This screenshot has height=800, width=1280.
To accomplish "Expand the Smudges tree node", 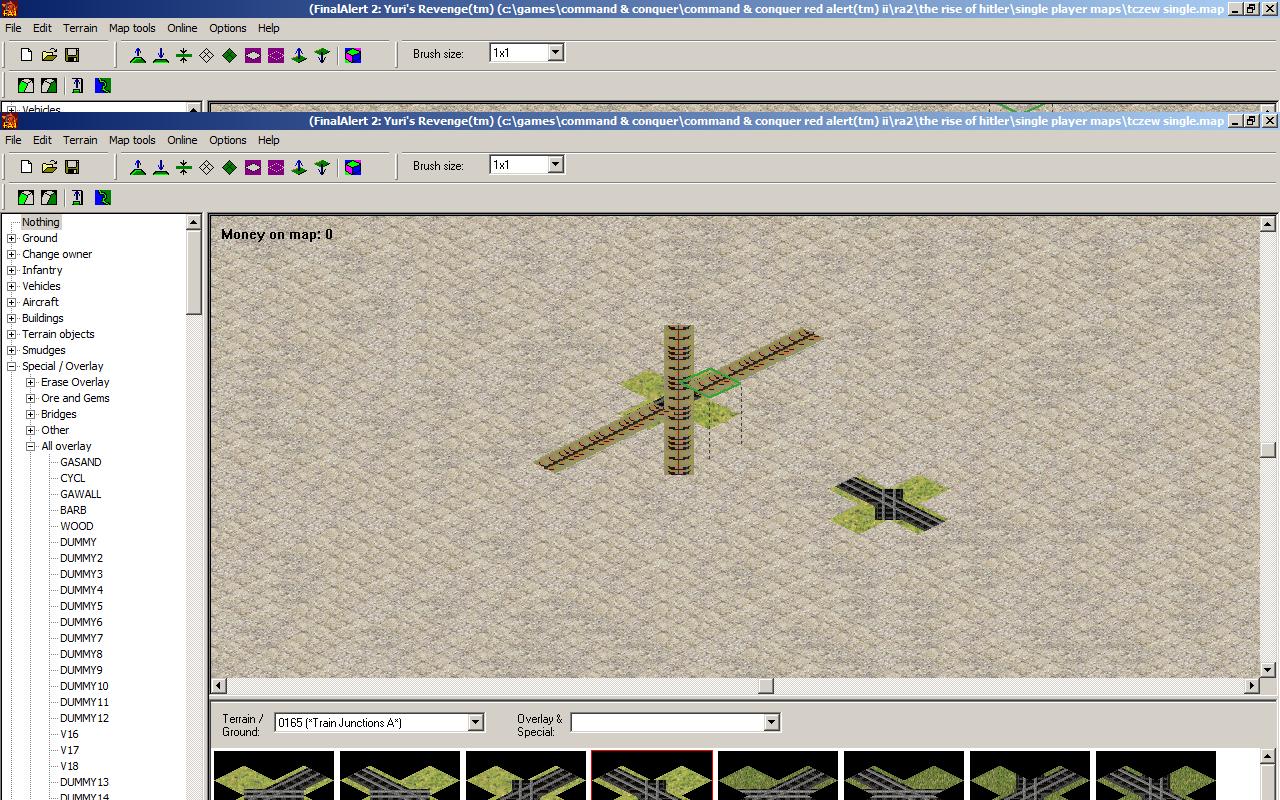I will click(12, 350).
